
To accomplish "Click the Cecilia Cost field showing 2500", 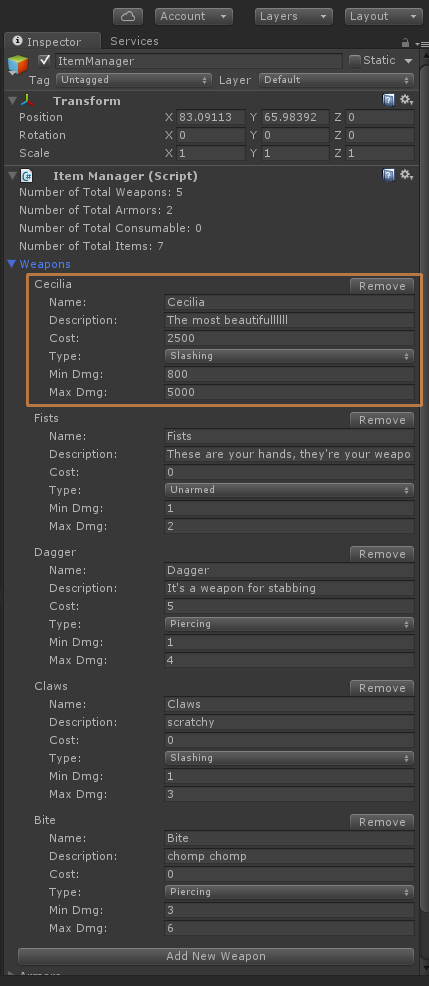I will coord(289,338).
